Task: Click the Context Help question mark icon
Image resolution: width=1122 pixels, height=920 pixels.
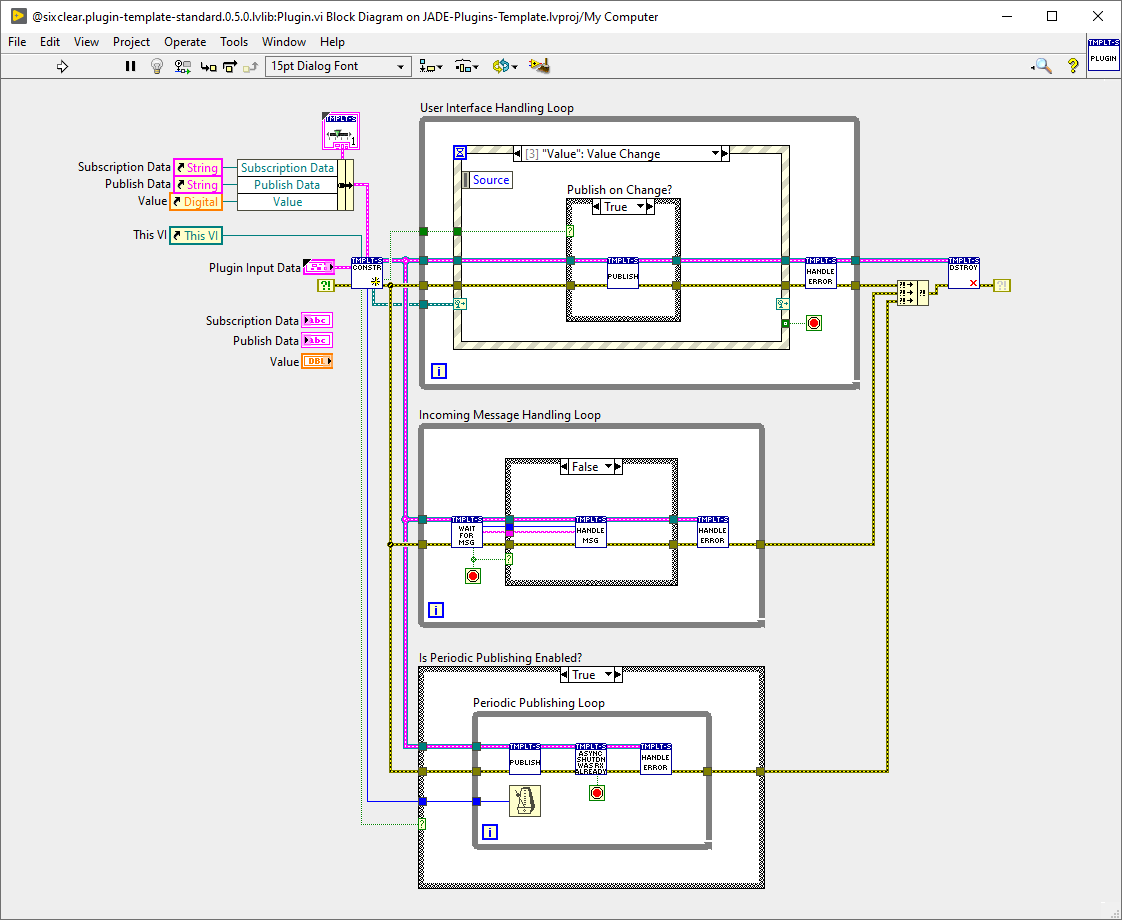Action: 1073,66
